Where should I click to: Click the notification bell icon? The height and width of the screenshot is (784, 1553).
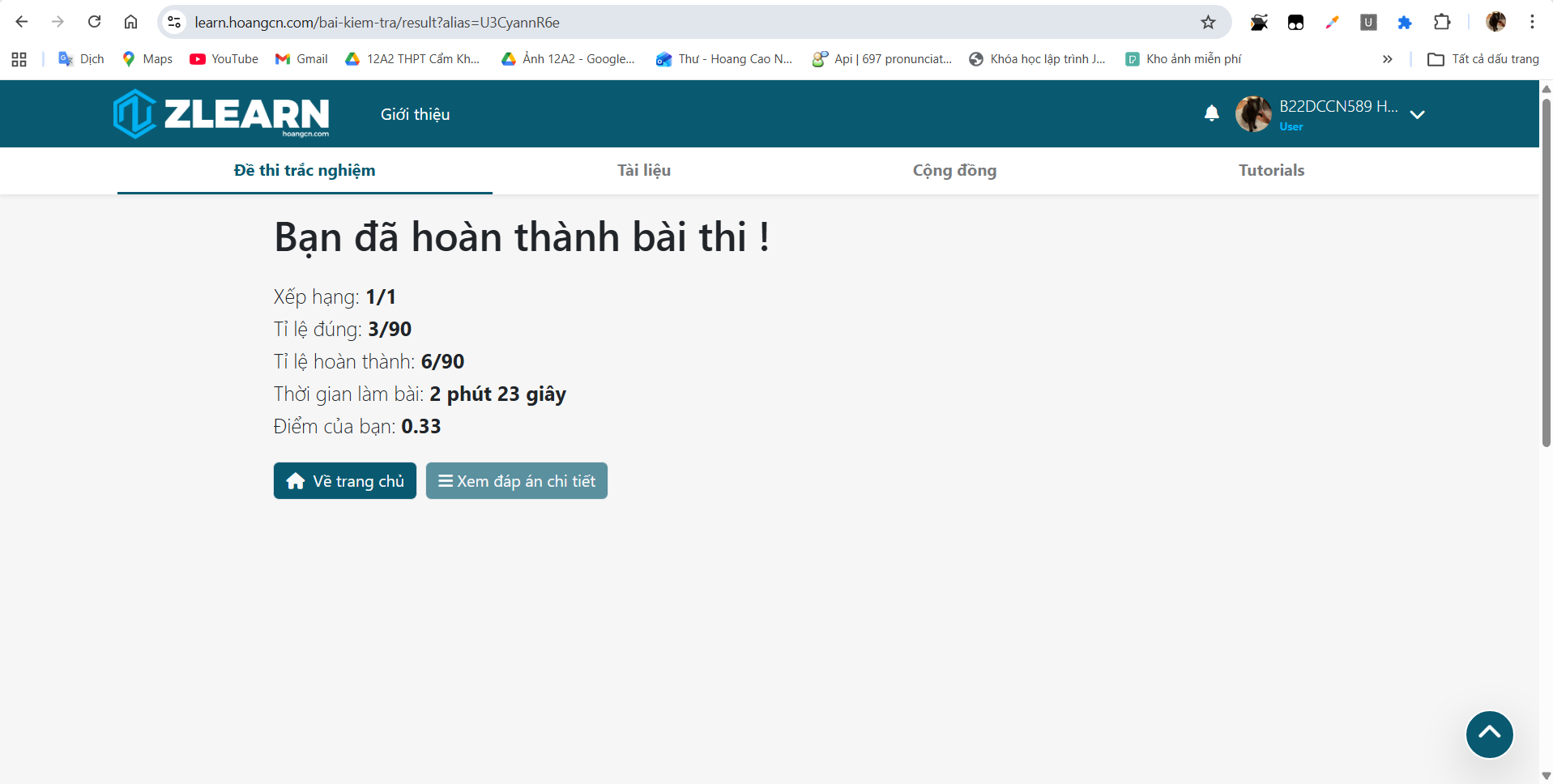point(1211,113)
